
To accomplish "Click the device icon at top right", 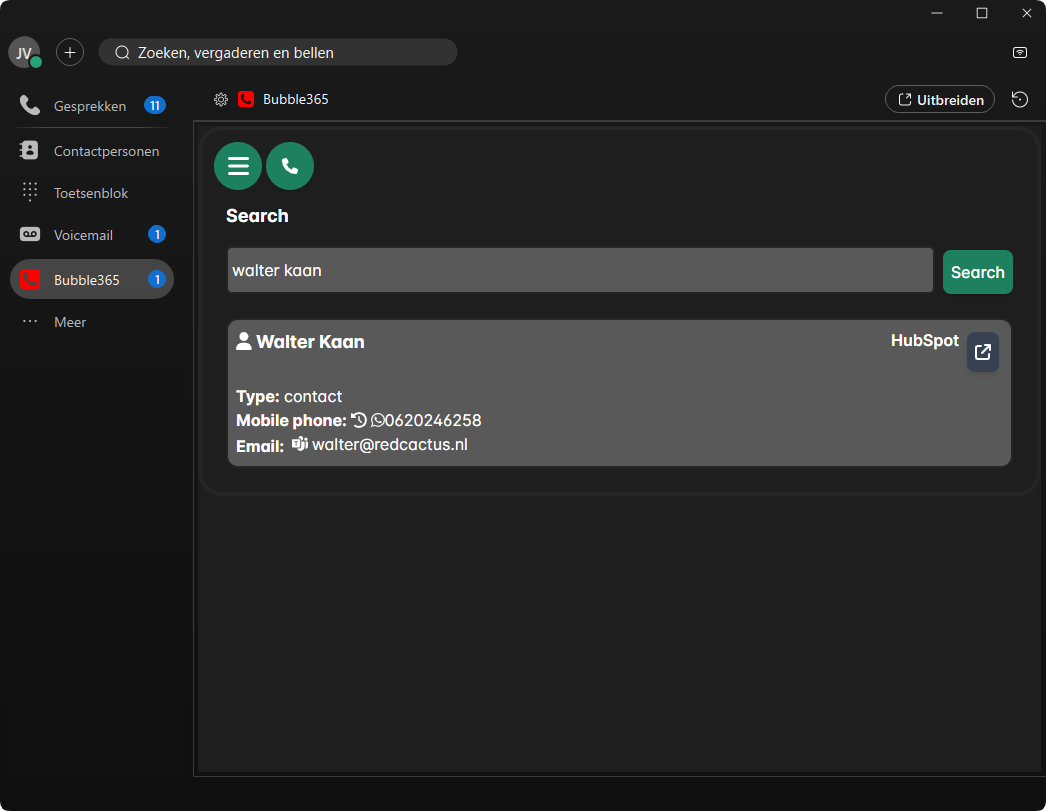I will tap(1019, 52).
